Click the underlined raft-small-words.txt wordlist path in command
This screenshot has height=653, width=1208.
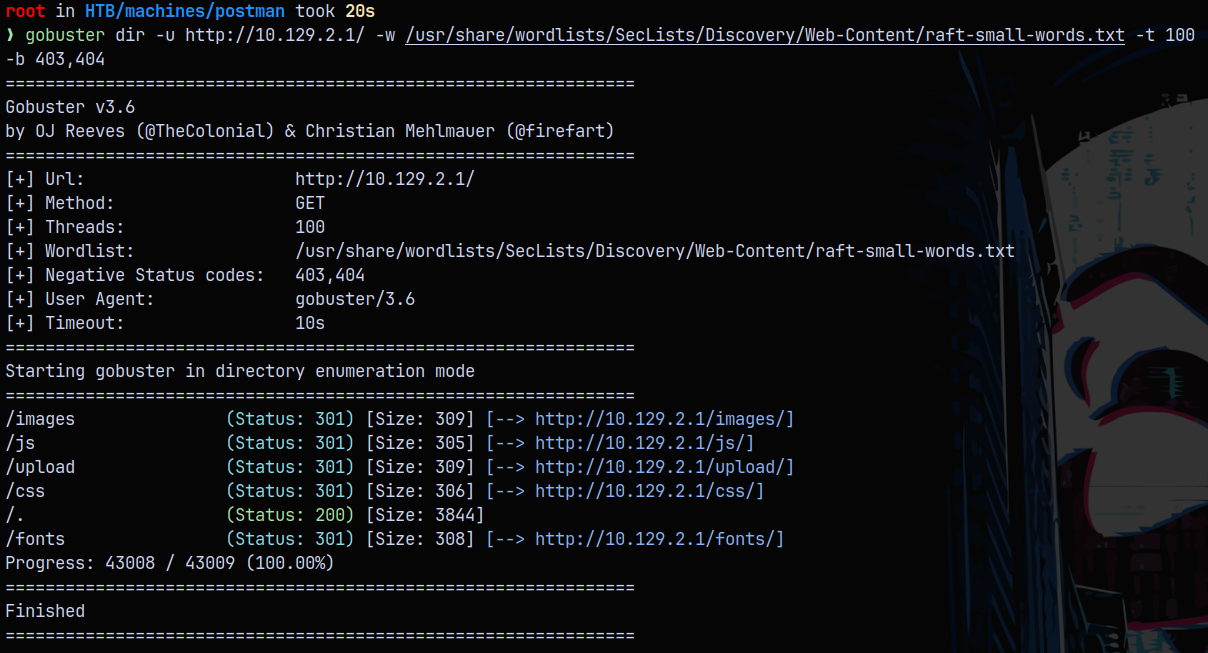765,35
